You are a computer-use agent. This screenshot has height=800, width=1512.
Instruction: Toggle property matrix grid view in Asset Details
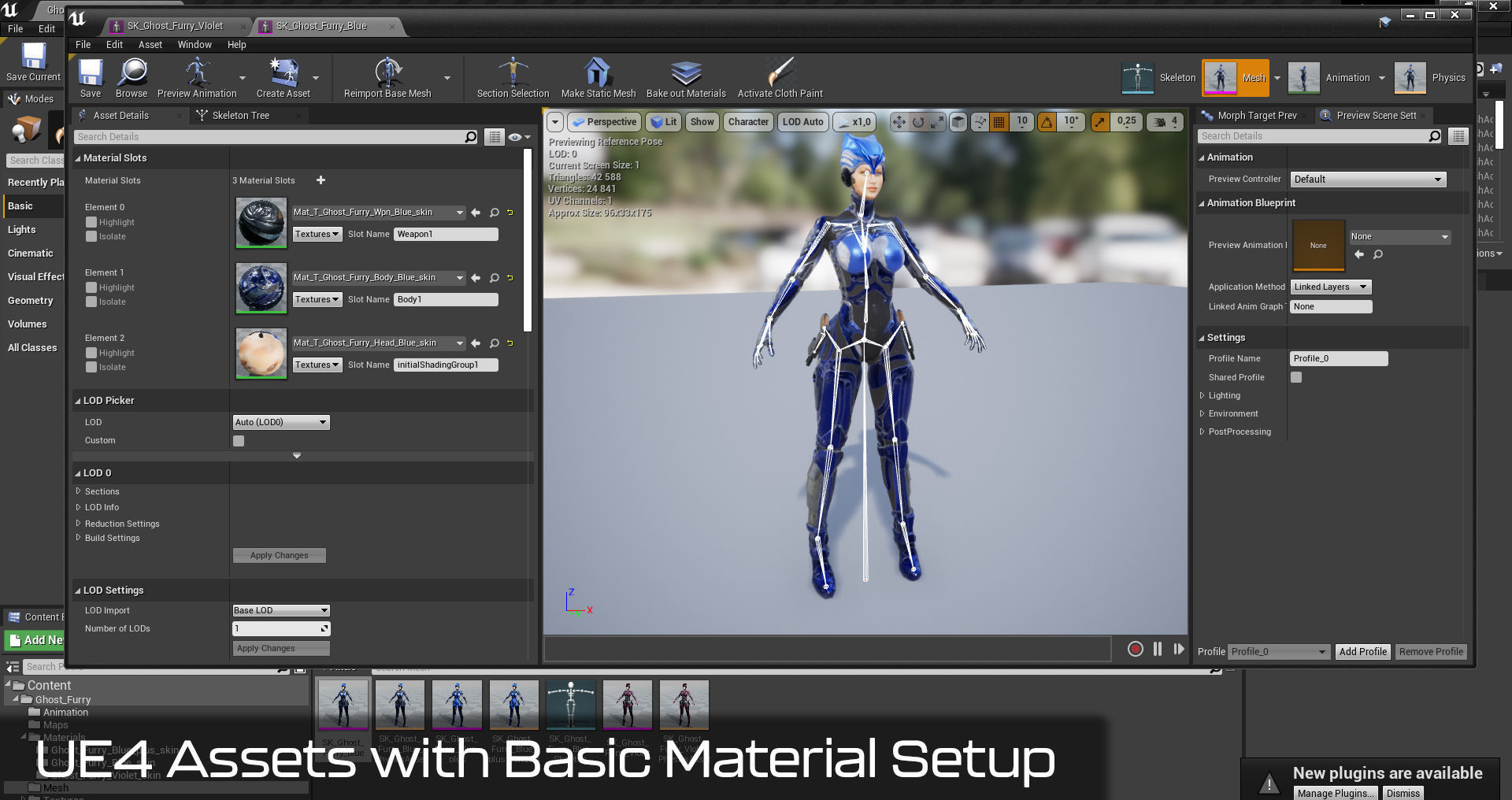pyautogui.click(x=494, y=137)
